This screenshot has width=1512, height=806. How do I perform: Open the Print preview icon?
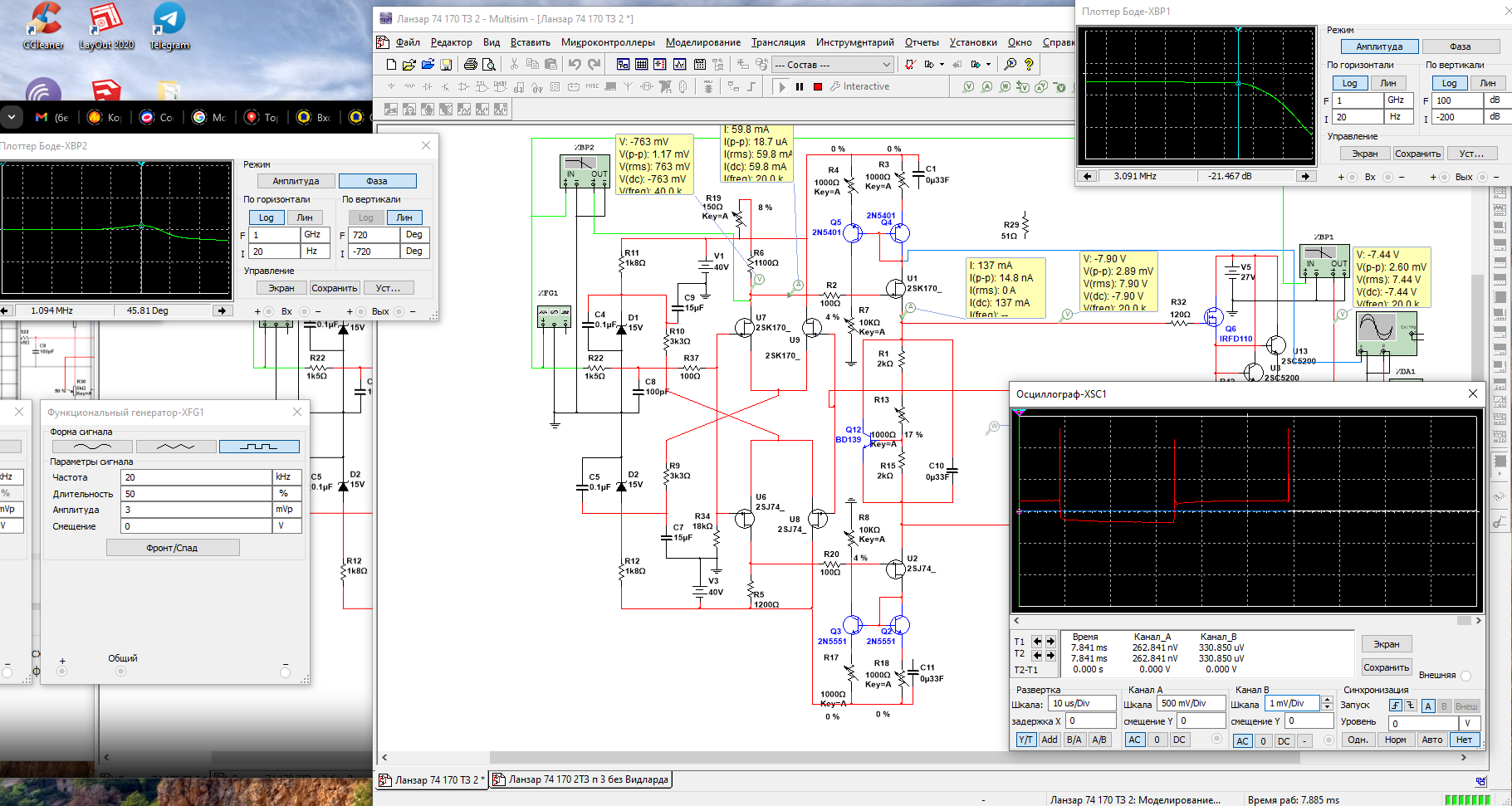pyautogui.click(x=489, y=64)
